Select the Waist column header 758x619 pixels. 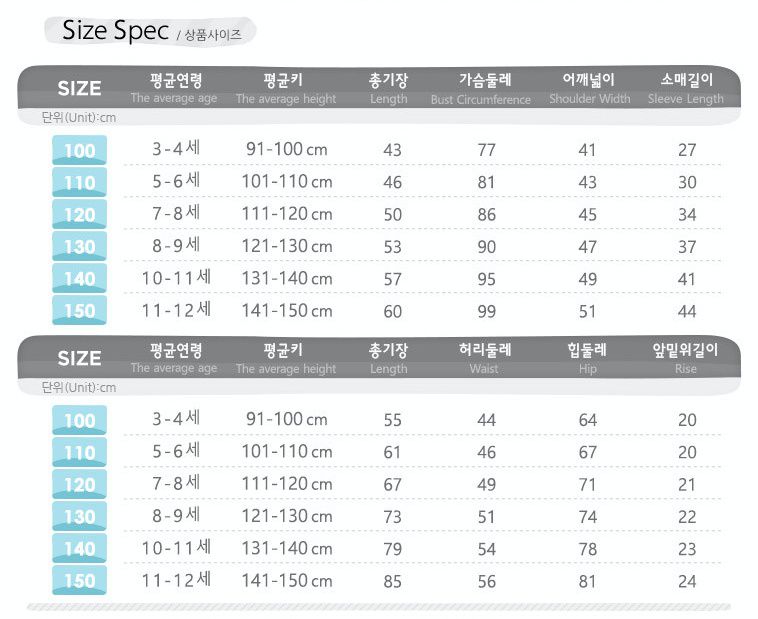pyautogui.click(x=484, y=358)
